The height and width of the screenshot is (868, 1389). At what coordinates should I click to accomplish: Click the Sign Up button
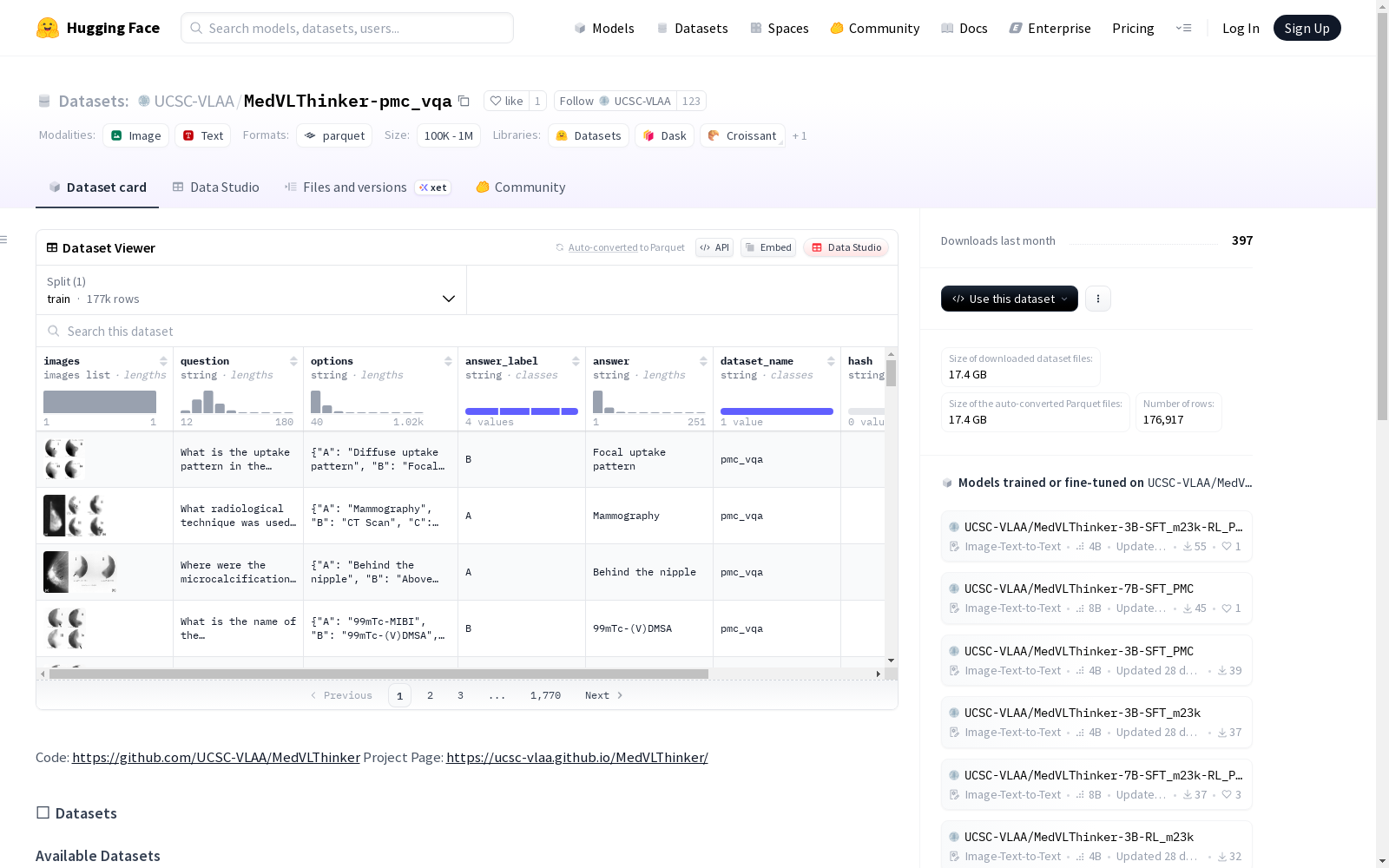1307,28
